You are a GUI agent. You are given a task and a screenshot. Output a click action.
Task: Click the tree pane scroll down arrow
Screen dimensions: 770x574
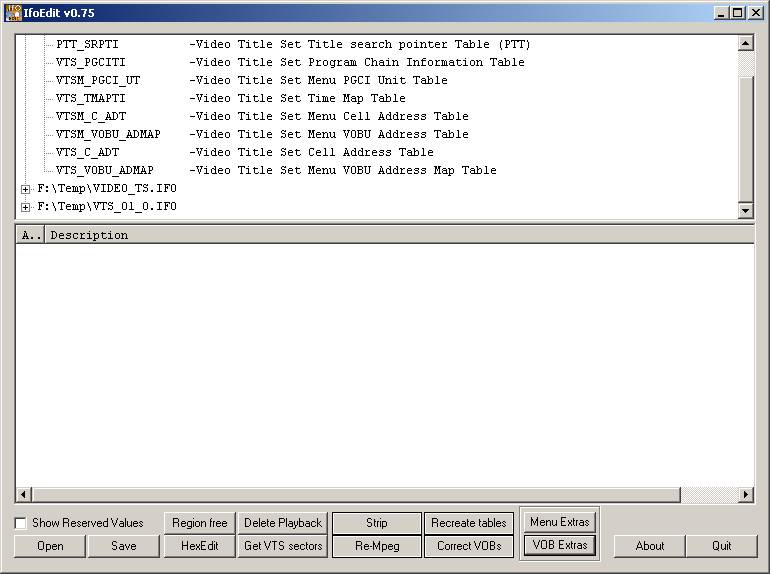(745, 211)
